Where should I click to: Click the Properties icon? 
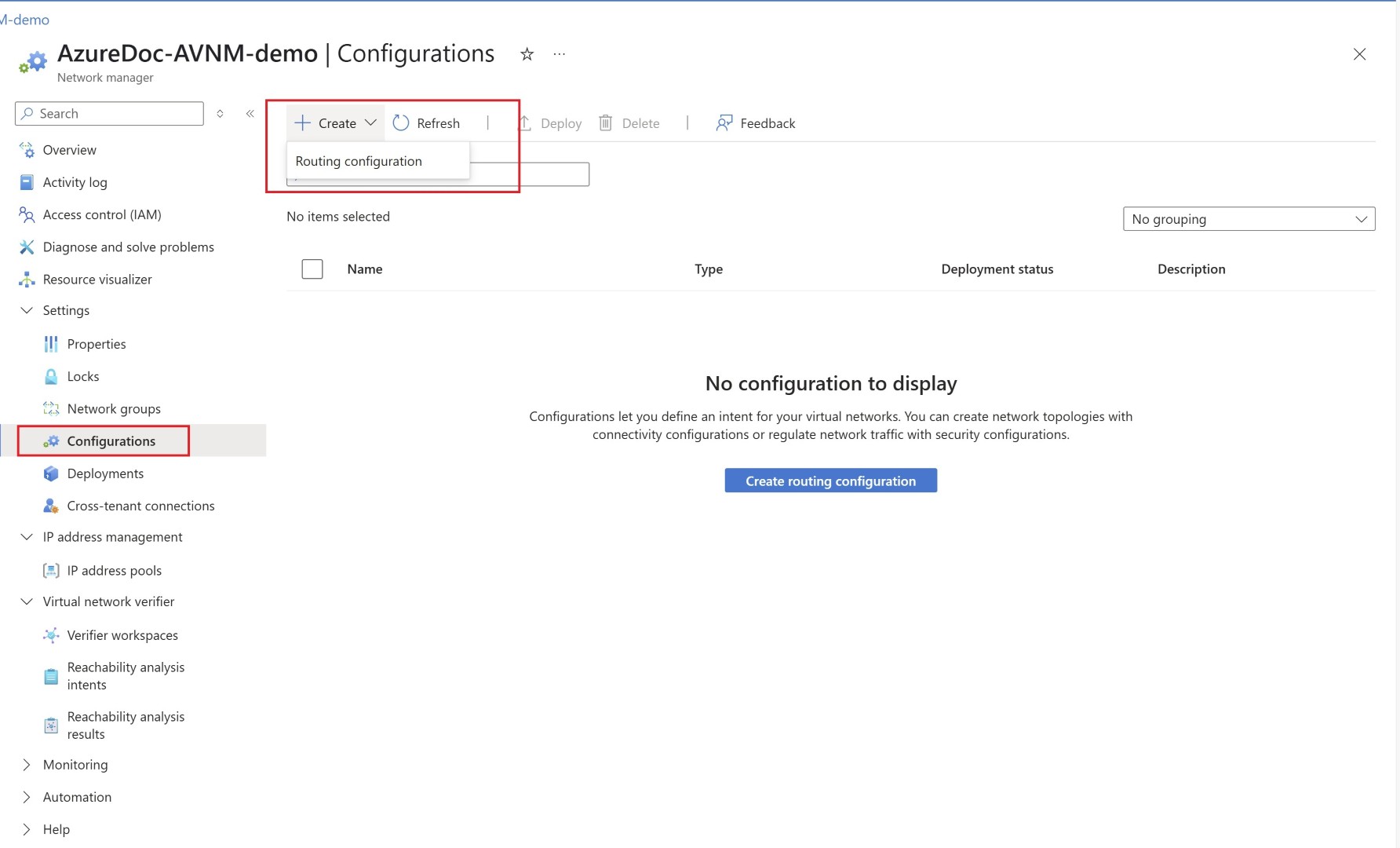51,344
